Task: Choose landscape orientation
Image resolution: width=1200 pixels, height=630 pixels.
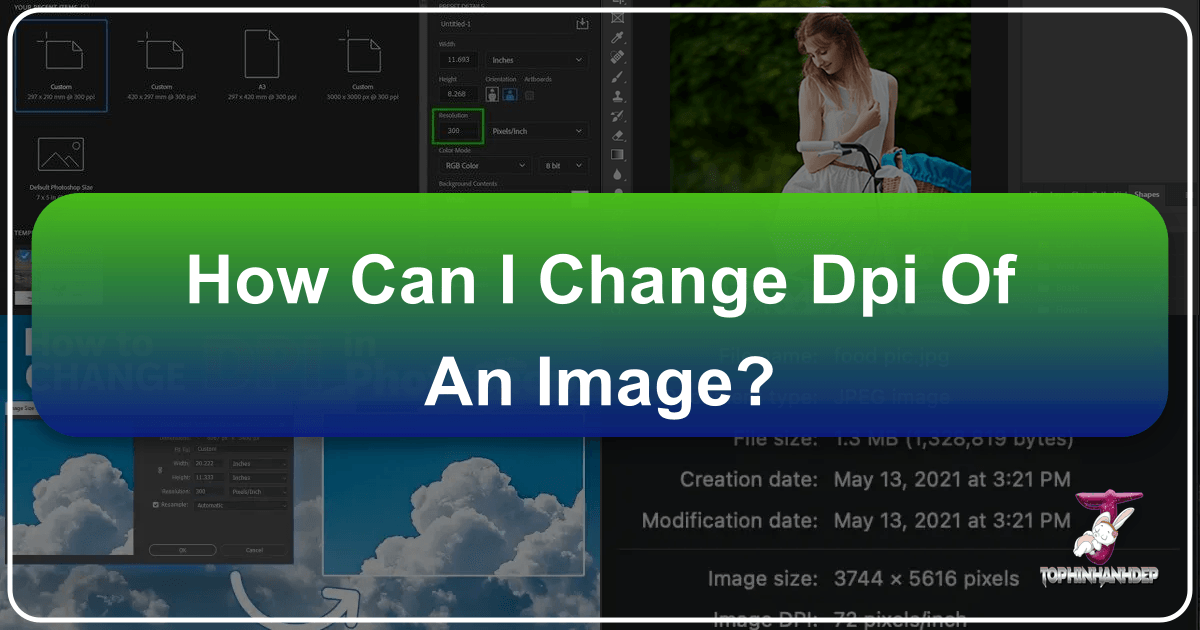Action: click(x=509, y=95)
